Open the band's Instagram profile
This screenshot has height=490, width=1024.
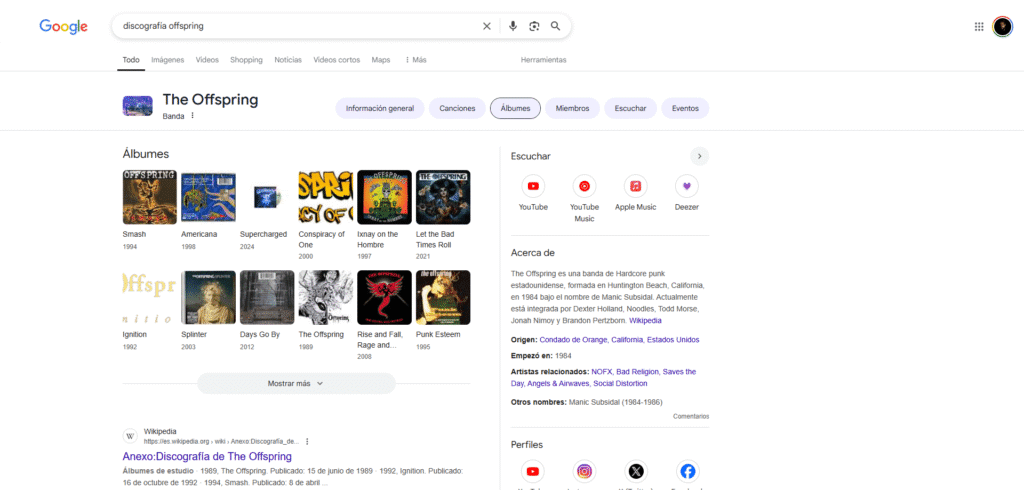(x=584, y=471)
